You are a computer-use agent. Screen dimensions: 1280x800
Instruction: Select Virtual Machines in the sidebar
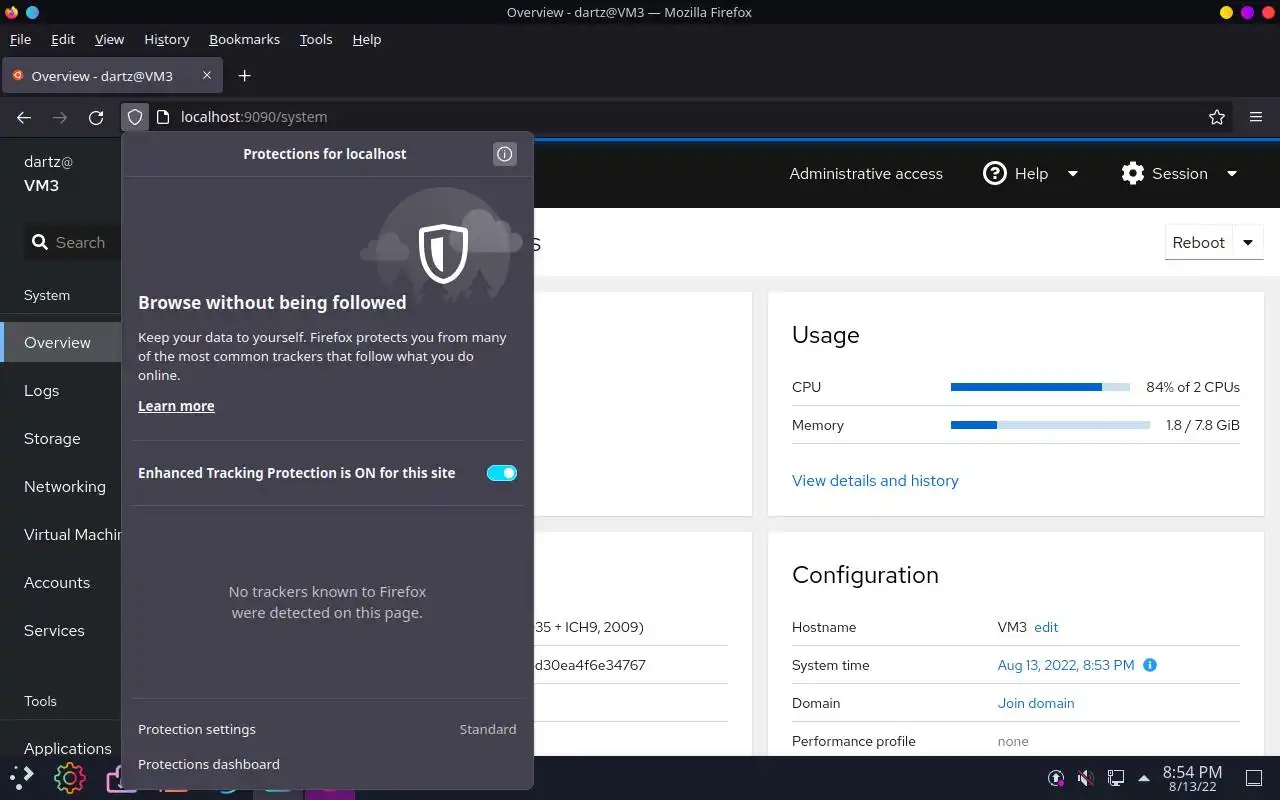(x=61, y=534)
